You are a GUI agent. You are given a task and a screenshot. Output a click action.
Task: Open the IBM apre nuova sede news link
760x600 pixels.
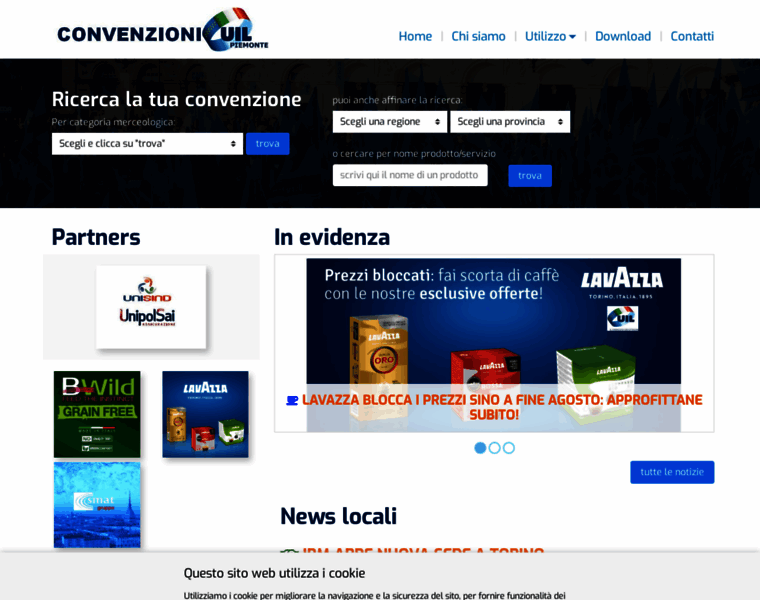423,550
